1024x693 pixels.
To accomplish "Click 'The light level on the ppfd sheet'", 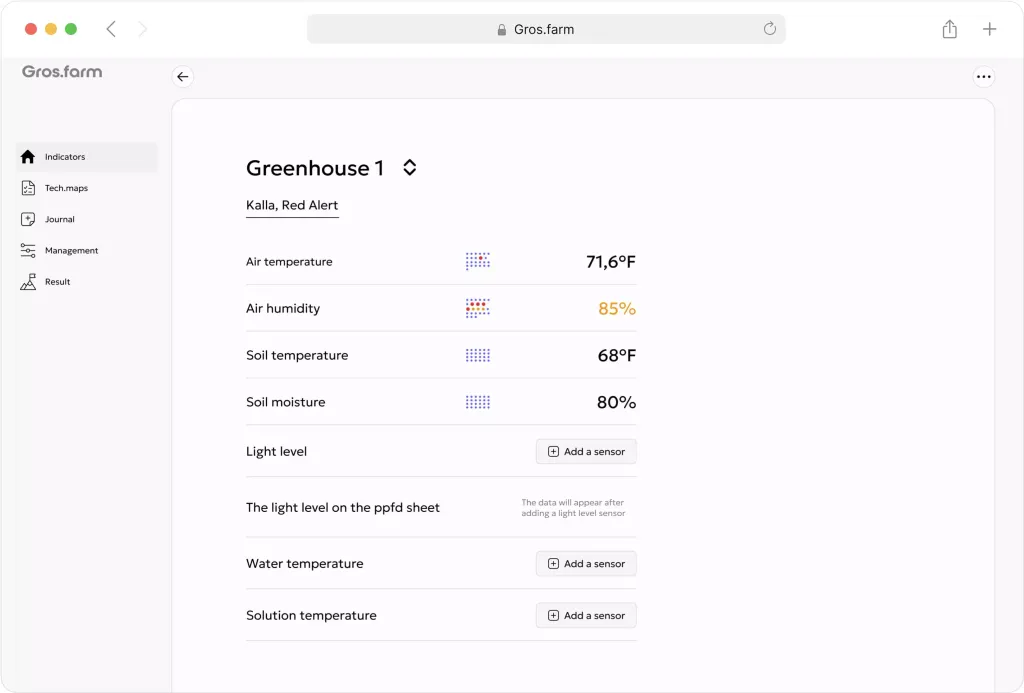I will (x=343, y=508).
